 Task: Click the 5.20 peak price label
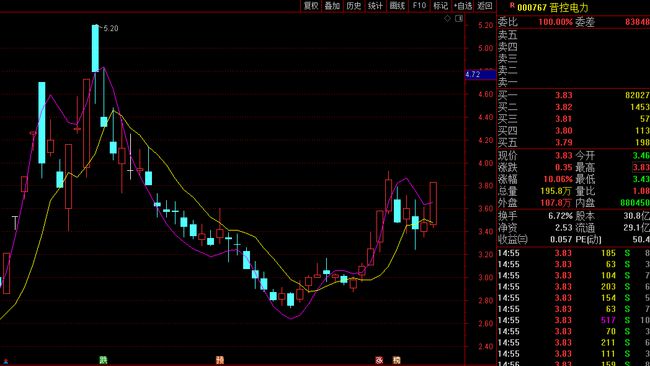click(111, 28)
